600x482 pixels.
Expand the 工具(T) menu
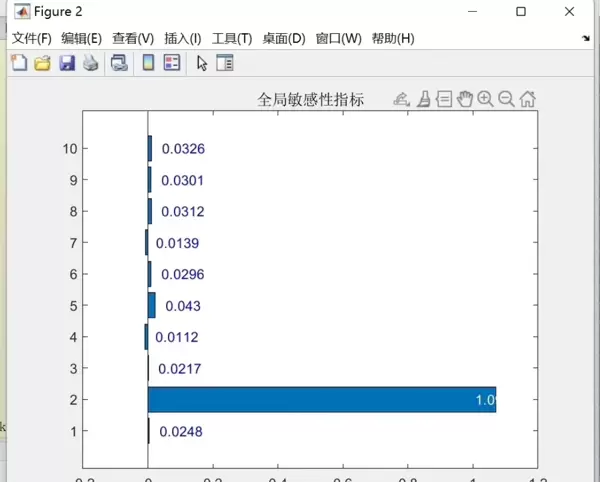232,38
